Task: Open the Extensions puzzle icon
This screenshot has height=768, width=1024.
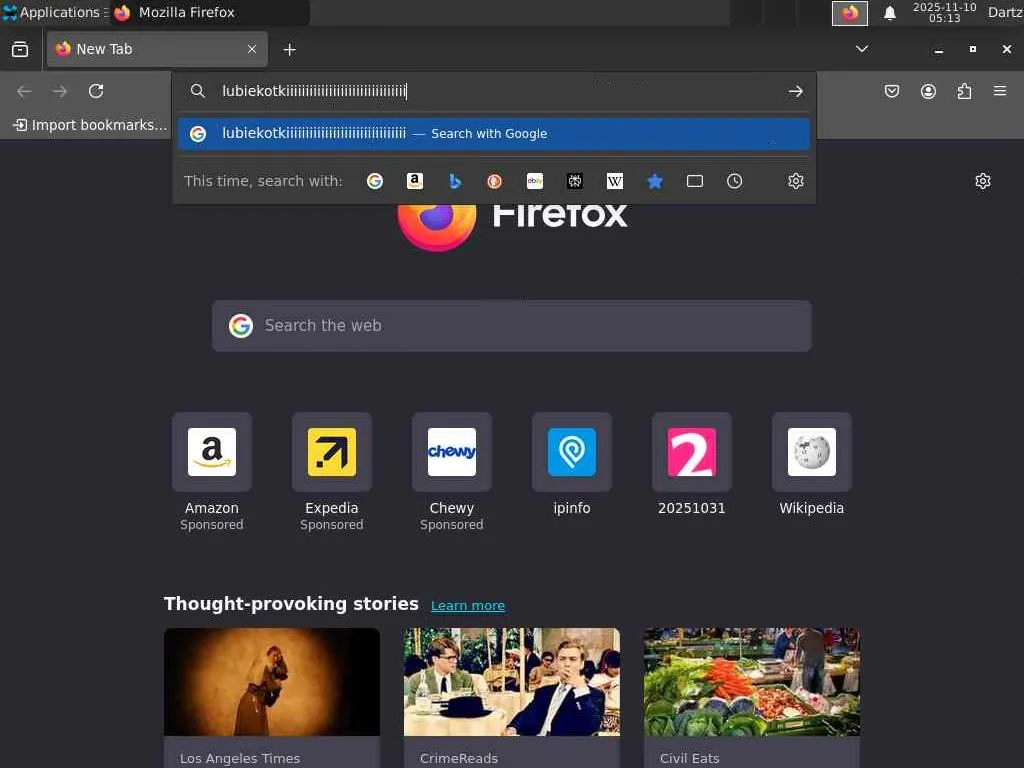Action: (x=964, y=91)
